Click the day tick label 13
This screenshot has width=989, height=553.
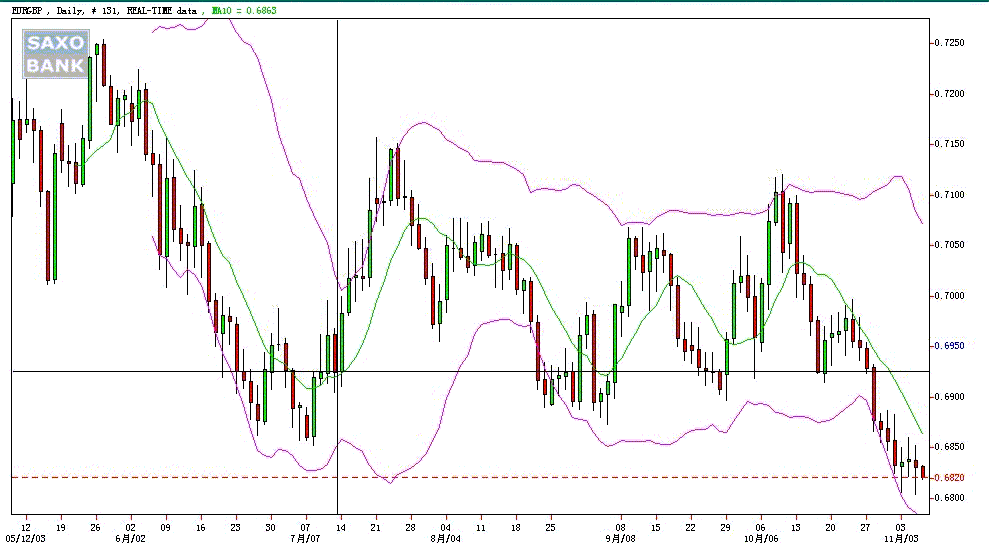coord(796,528)
